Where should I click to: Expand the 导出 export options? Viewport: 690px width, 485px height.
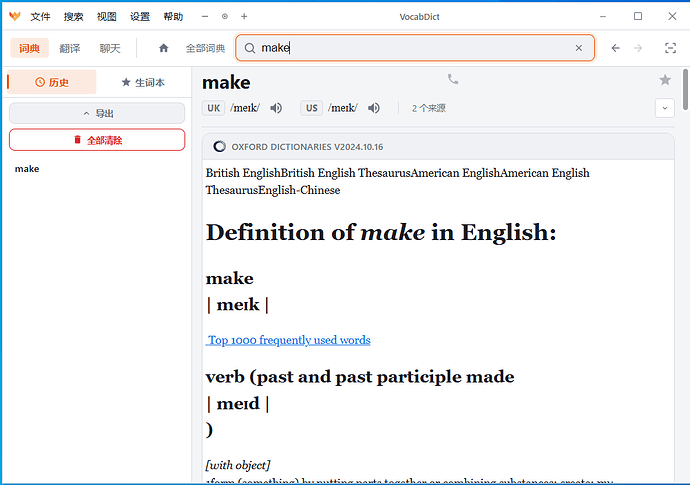pos(97,113)
